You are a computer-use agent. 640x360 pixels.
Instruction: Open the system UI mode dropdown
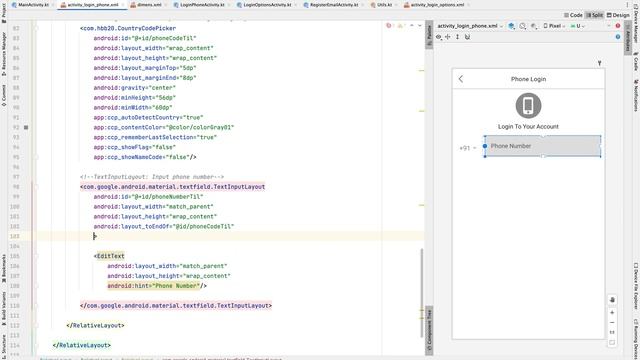pos(534,26)
